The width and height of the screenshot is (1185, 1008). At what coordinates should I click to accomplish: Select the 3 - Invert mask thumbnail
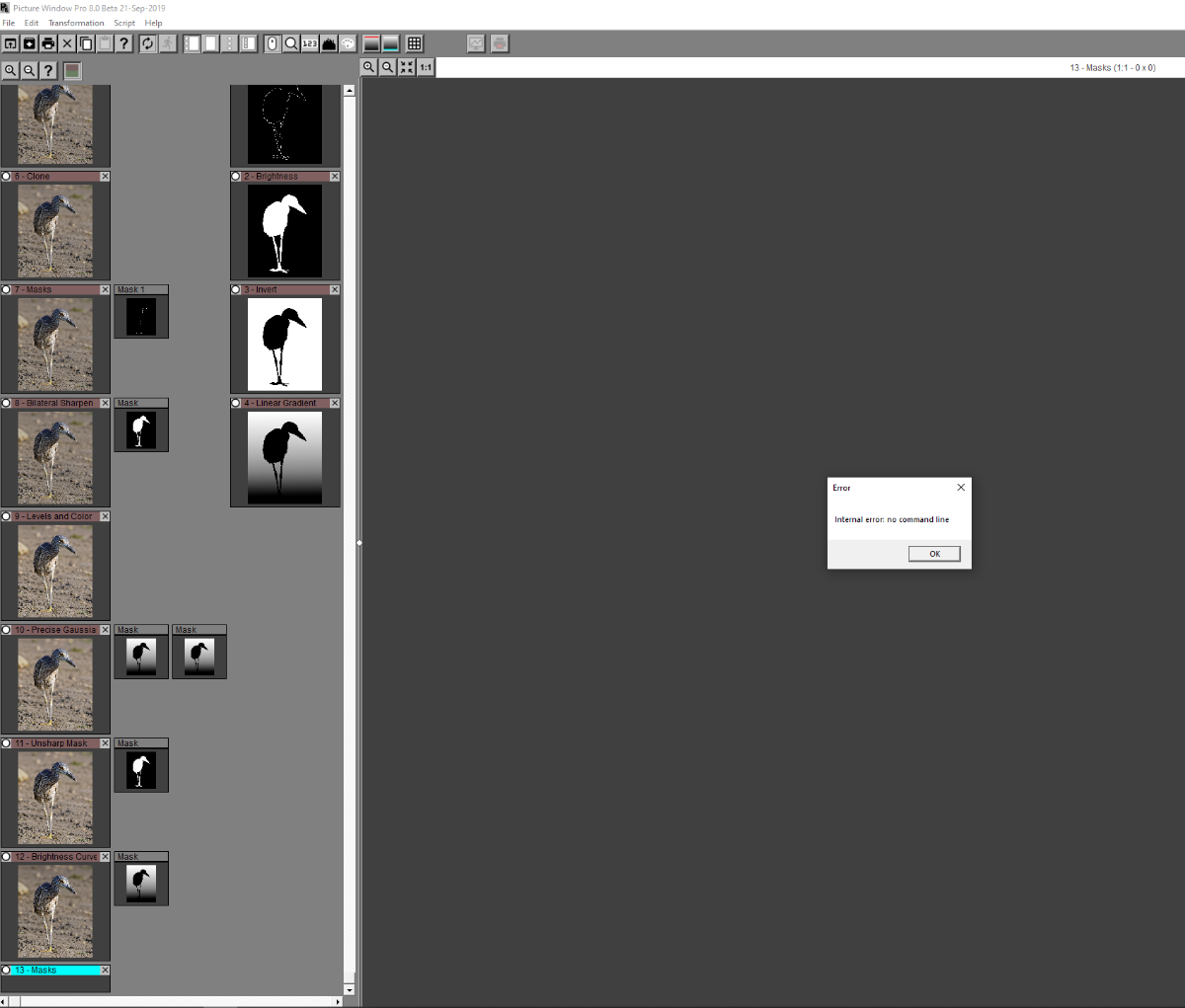click(284, 344)
